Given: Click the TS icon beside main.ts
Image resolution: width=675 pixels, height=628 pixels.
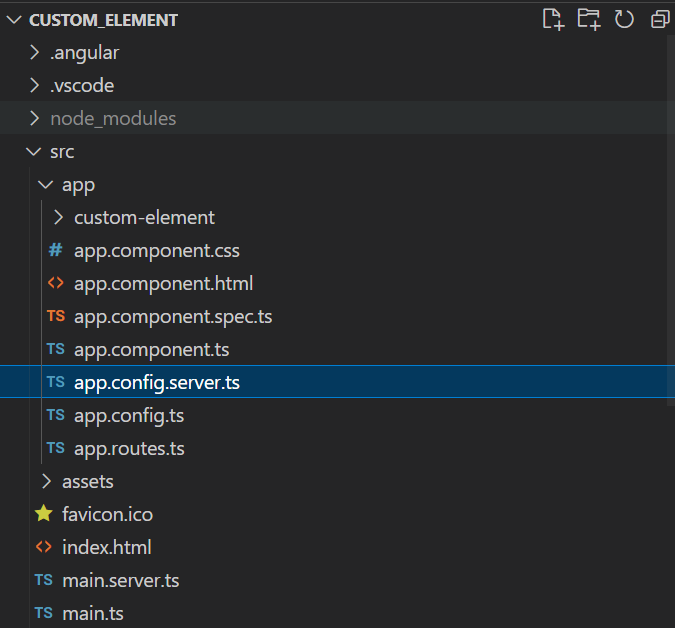Looking at the screenshot, I should [x=43, y=613].
